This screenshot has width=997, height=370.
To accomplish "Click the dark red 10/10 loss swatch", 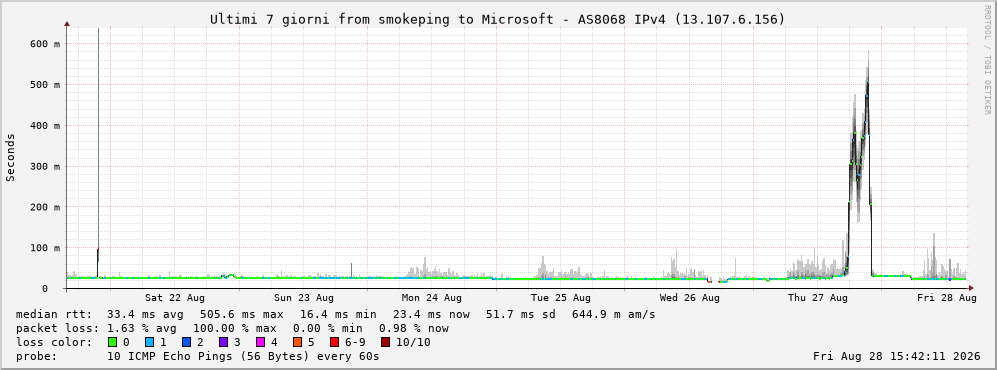I will [386, 343].
